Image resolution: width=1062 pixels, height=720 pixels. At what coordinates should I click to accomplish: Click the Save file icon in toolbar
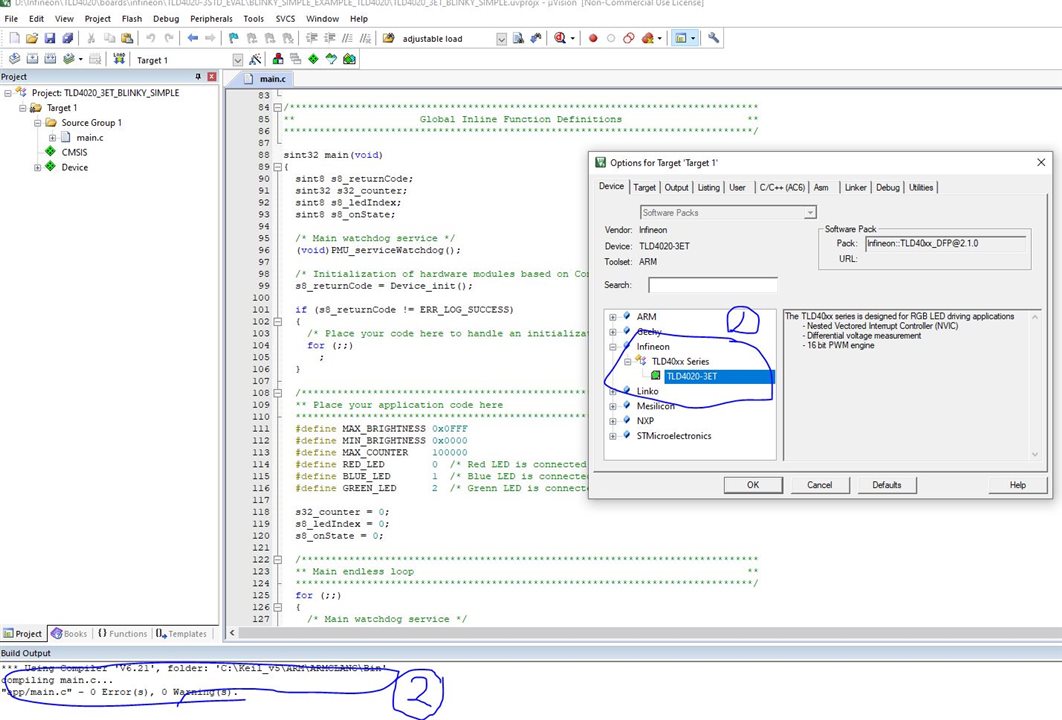click(x=49, y=38)
